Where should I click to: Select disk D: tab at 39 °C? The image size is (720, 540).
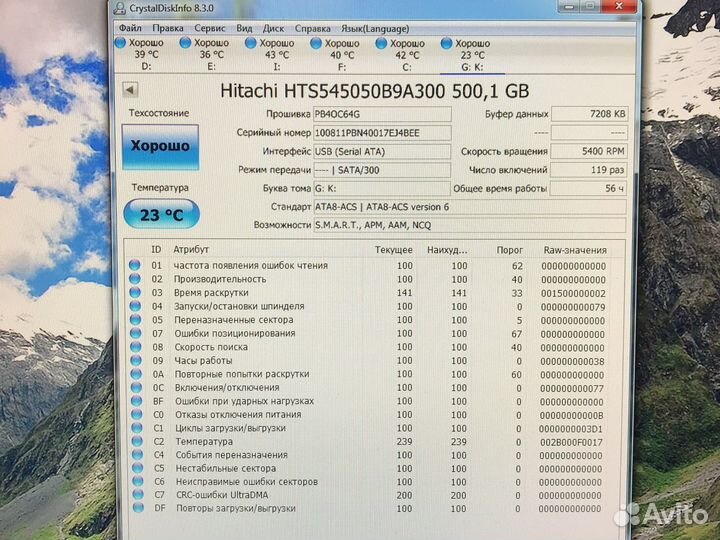point(140,54)
